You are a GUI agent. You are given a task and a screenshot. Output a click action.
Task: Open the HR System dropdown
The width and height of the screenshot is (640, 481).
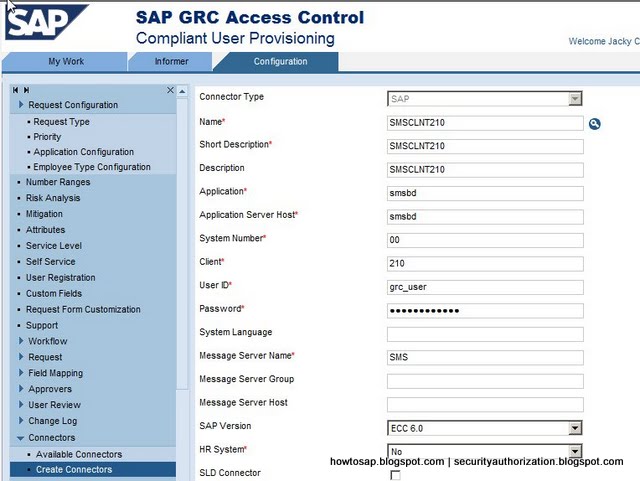tap(575, 451)
